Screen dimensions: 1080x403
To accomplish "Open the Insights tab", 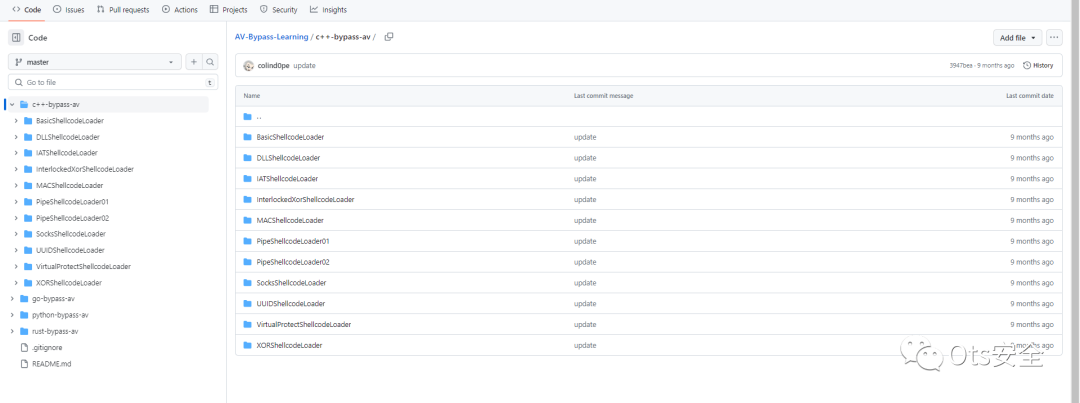I will [x=329, y=10].
